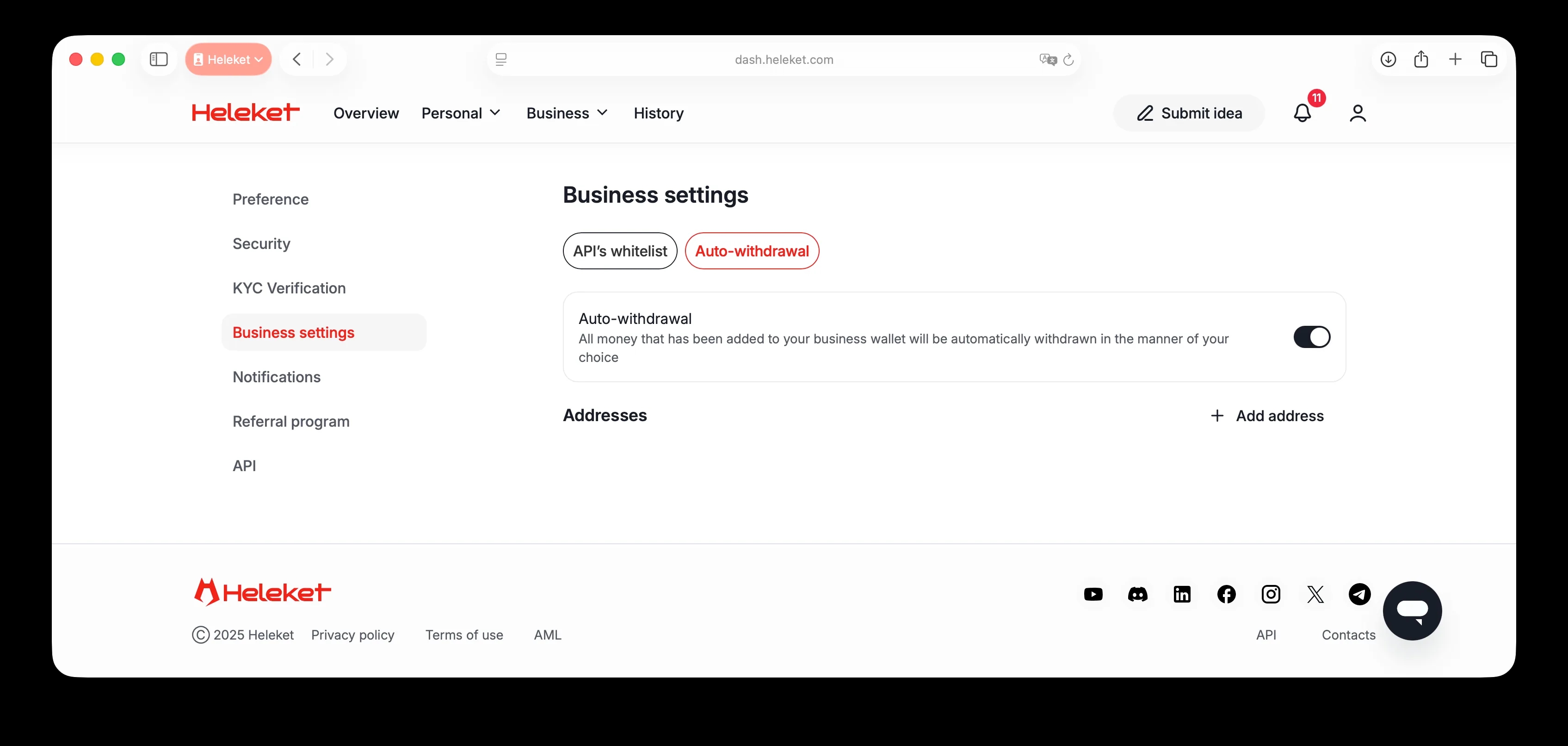Click the Submit idea button
This screenshot has width=1568, height=746.
point(1188,112)
